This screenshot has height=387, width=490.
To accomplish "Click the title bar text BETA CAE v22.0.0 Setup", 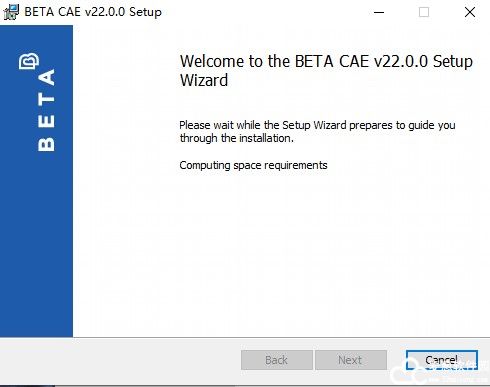I will point(93,12).
